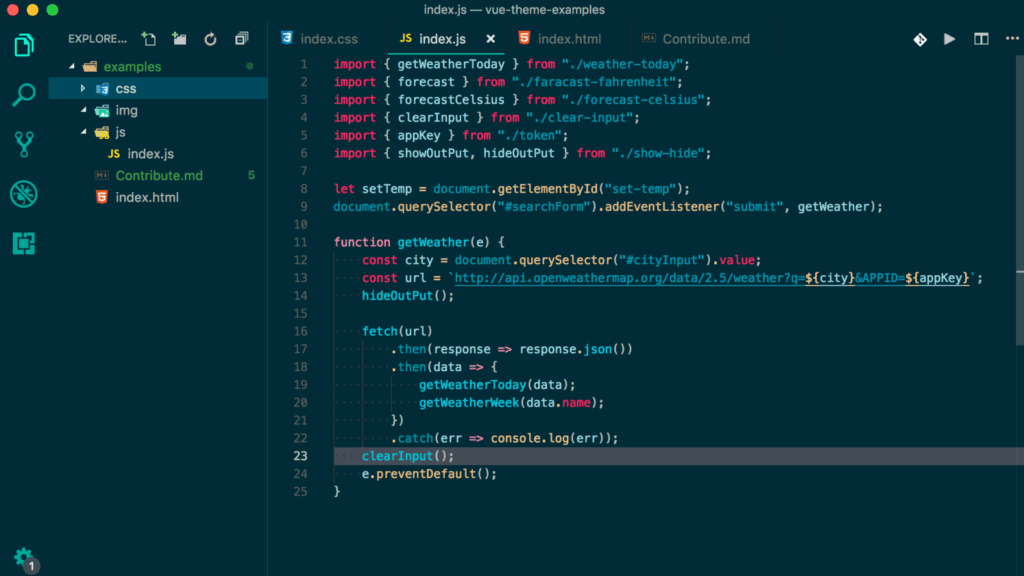Collapse the examples root folder
This screenshot has width=1024, height=576.
[x=72, y=67]
